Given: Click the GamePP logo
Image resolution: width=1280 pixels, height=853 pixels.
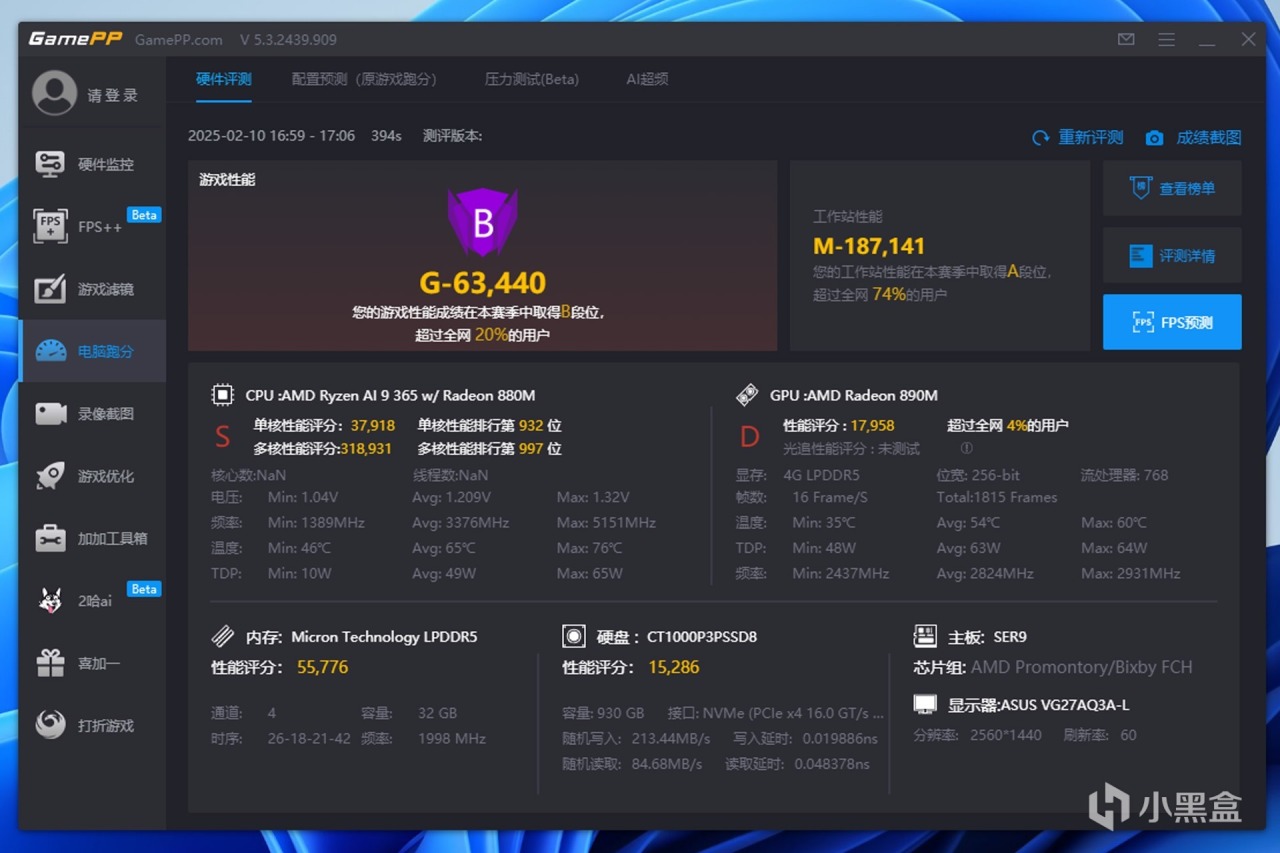Looking at the screenshot, I should (x=73, y=40).
